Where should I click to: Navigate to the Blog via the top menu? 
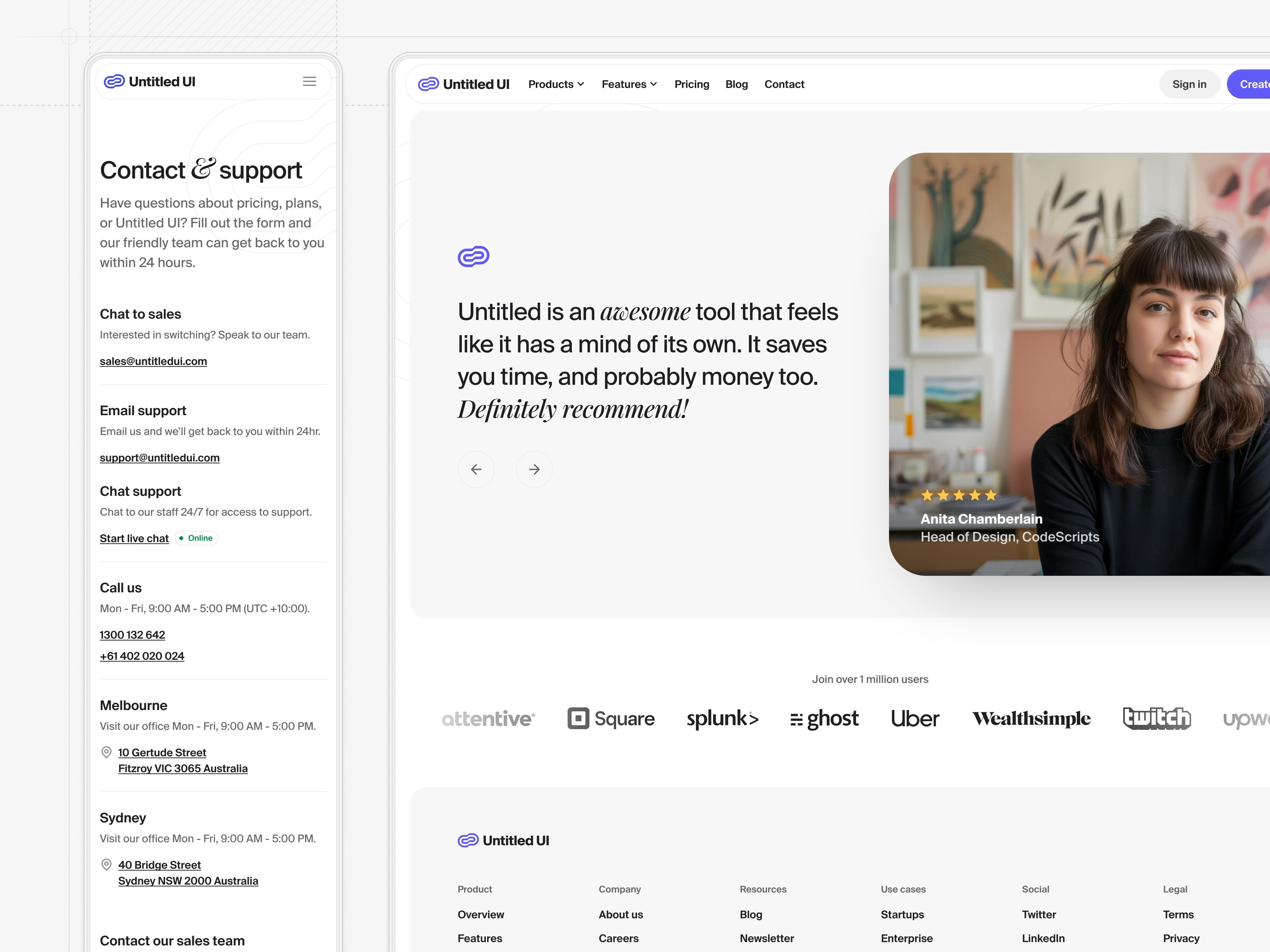tap(737, 84)
